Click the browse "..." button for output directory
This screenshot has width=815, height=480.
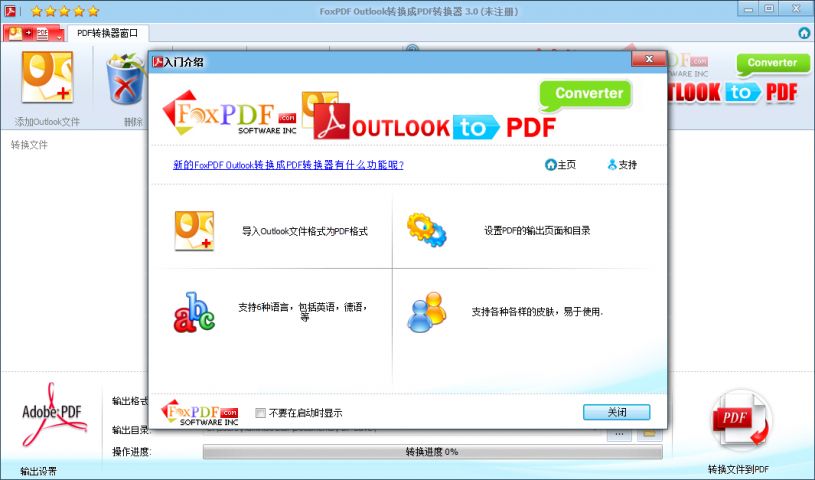[619, 433]
